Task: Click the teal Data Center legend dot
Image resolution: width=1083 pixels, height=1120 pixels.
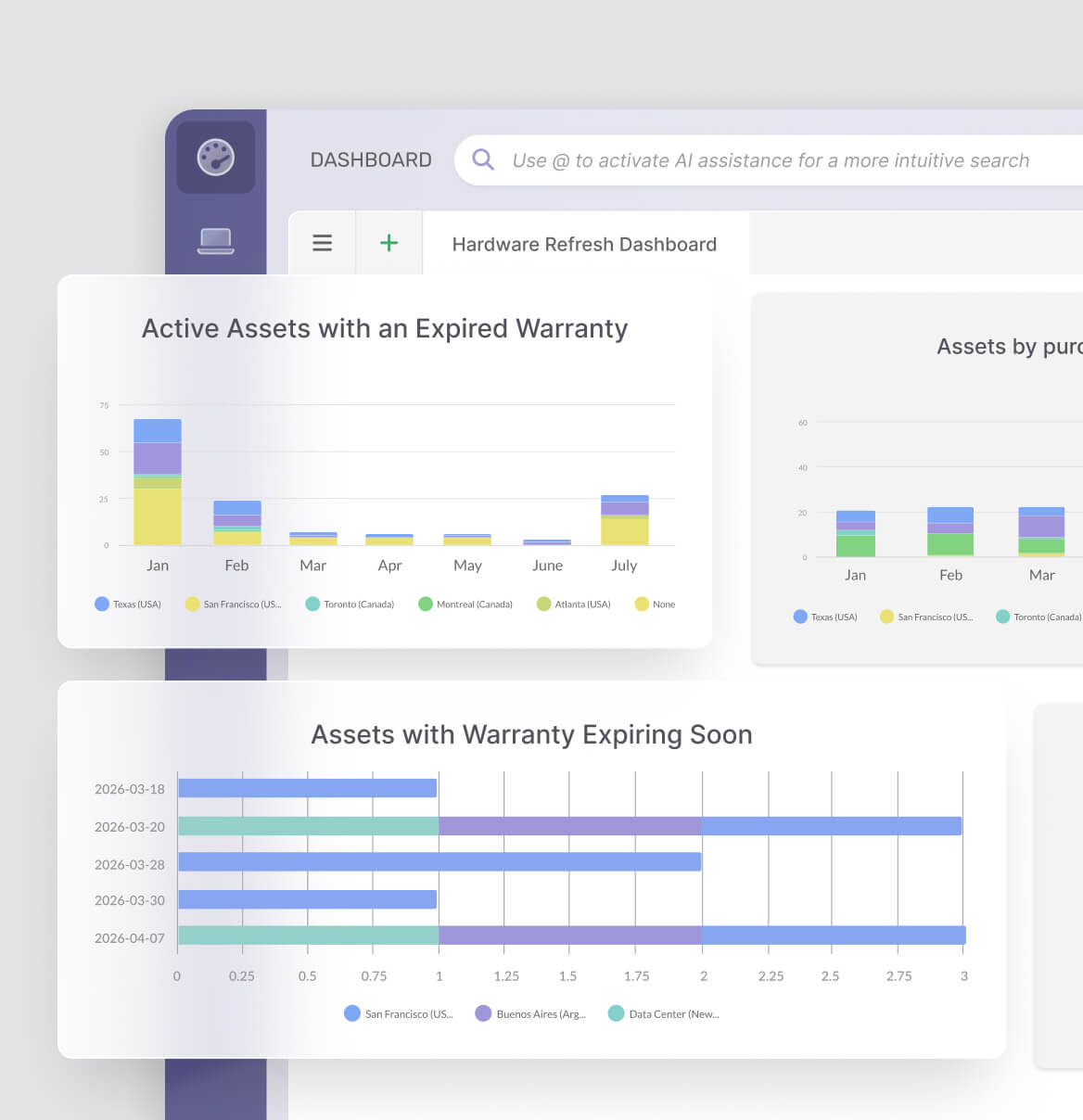Action: 615,1013
